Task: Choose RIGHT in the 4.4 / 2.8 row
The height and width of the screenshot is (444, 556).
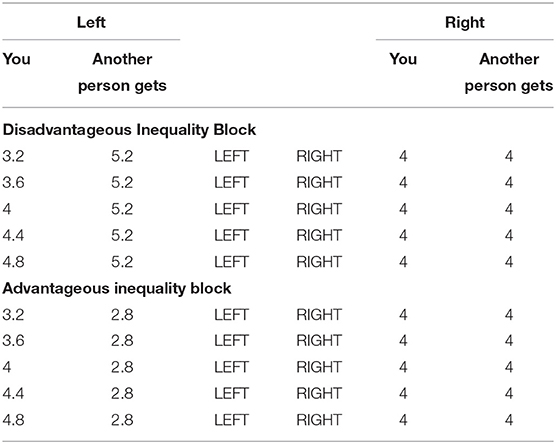Action: pyautogui.click(x=319, y=393)
